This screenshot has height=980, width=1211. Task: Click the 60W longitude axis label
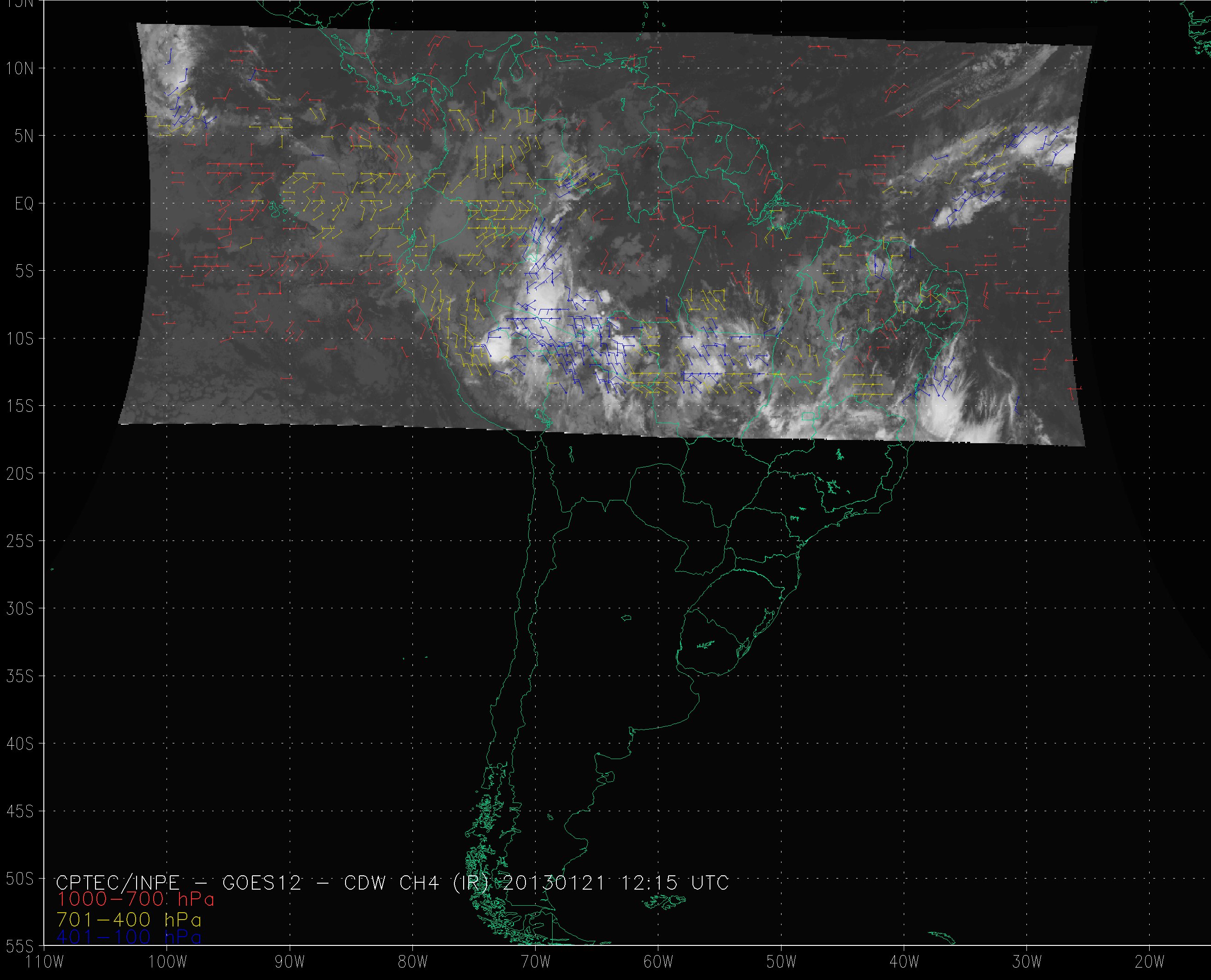(658, 962)
